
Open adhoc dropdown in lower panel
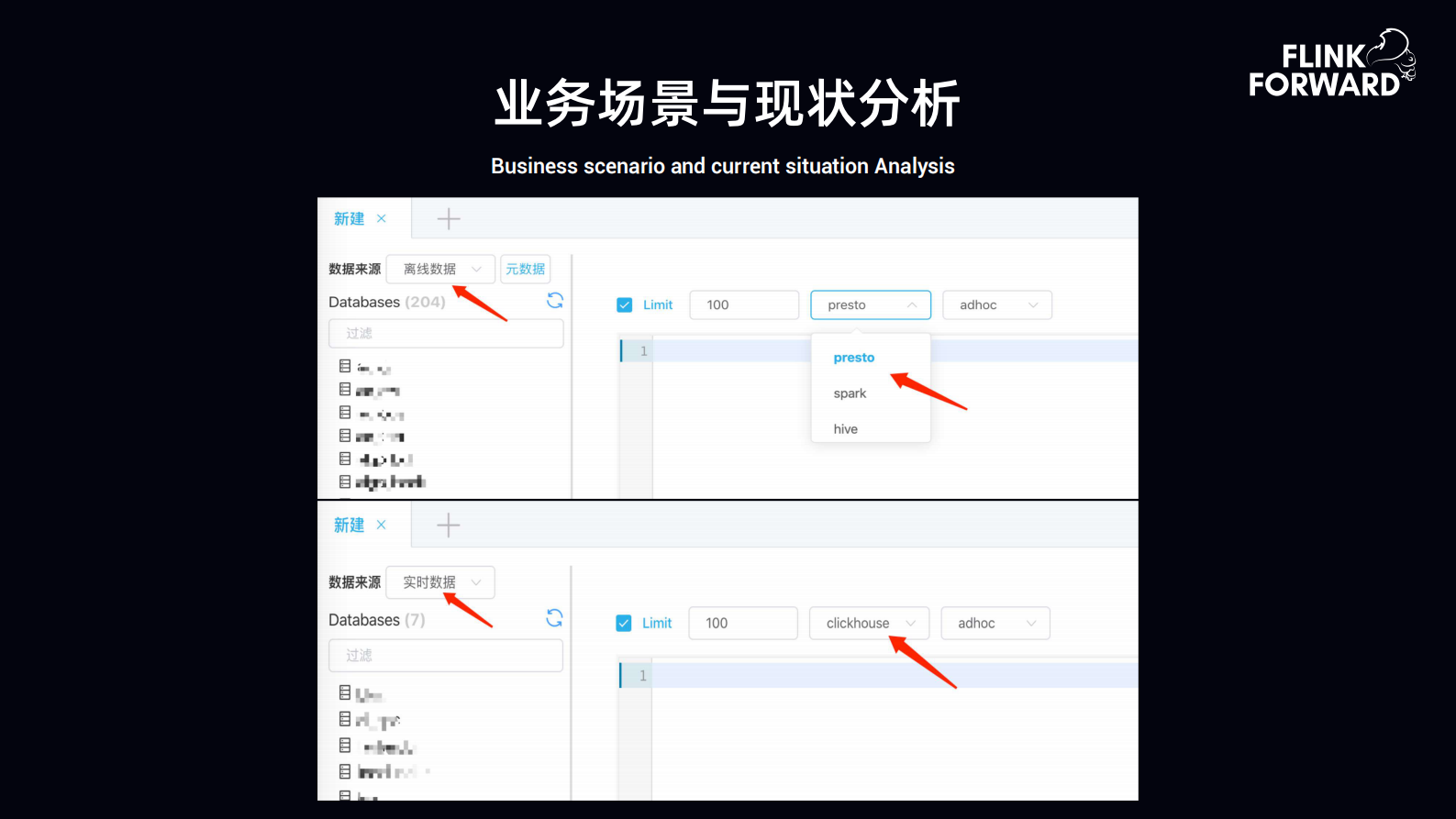[995, 624]
